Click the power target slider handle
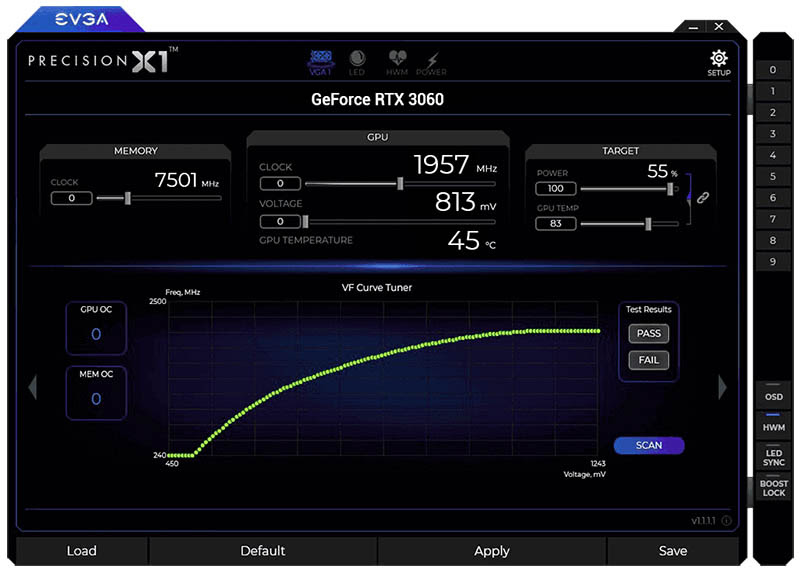This screenshot has width=800, height=569. pos(670,189)
